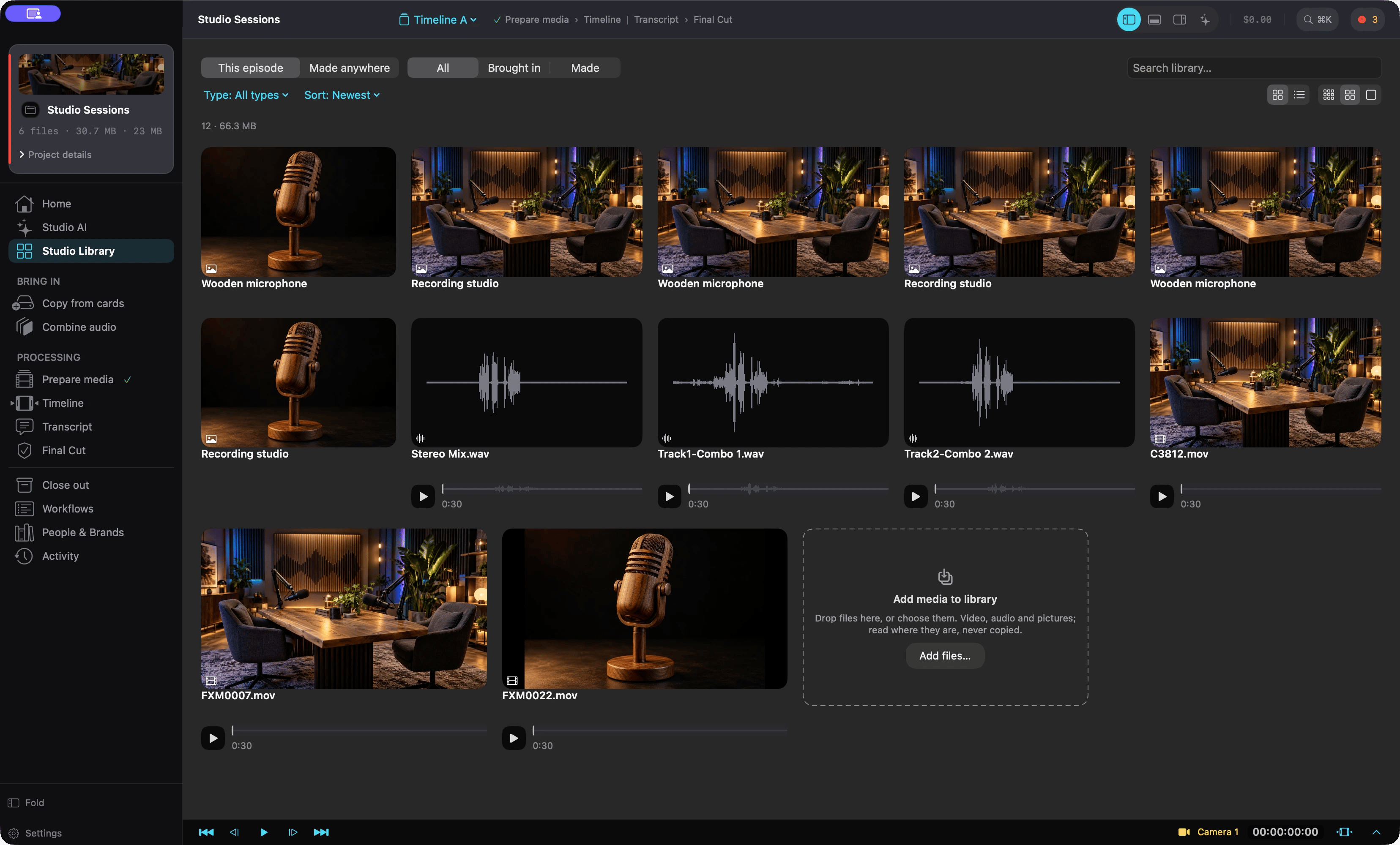Viewport: 1400px width, 845px height.
Task: Click the Search library field
Action: coord(1254,68)
